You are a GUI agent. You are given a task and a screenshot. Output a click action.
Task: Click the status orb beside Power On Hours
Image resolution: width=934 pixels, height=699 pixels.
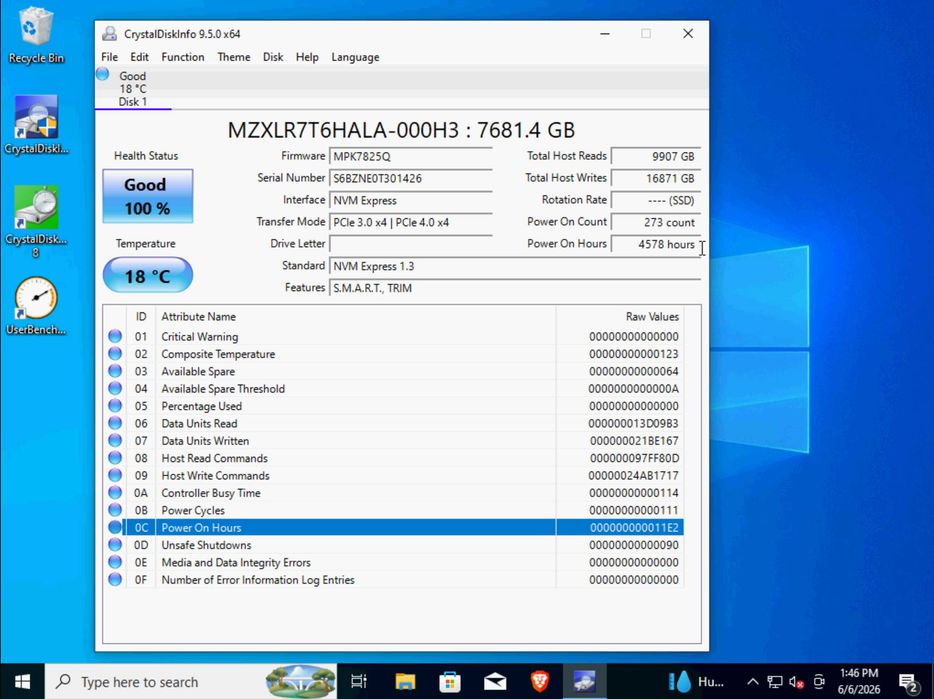coord(115,527)
